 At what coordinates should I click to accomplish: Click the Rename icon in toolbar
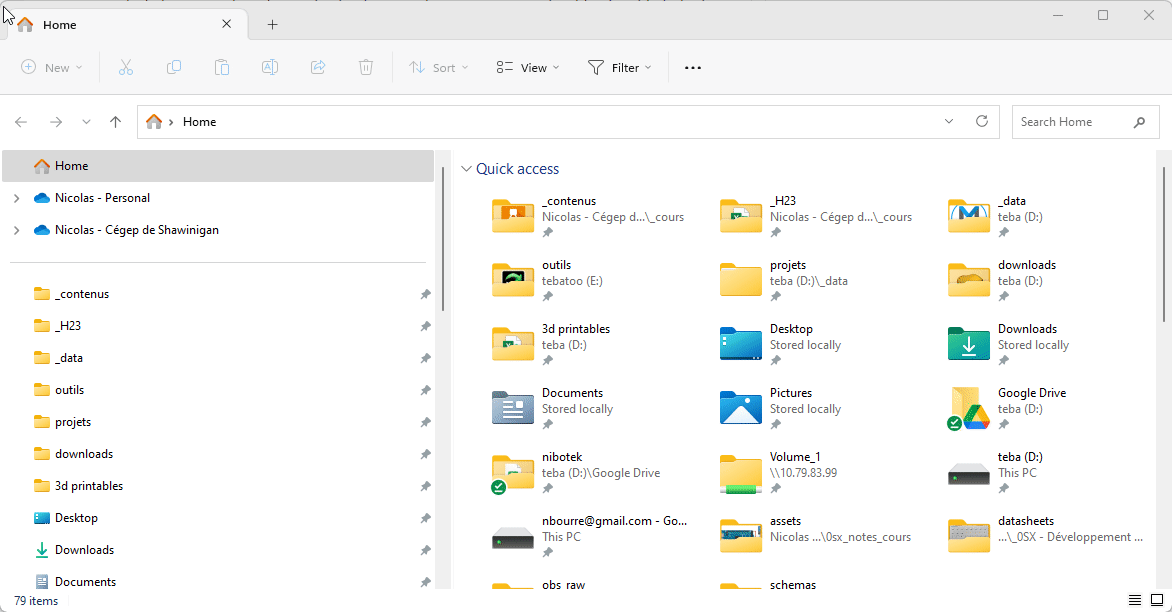[x=270, y=67]
